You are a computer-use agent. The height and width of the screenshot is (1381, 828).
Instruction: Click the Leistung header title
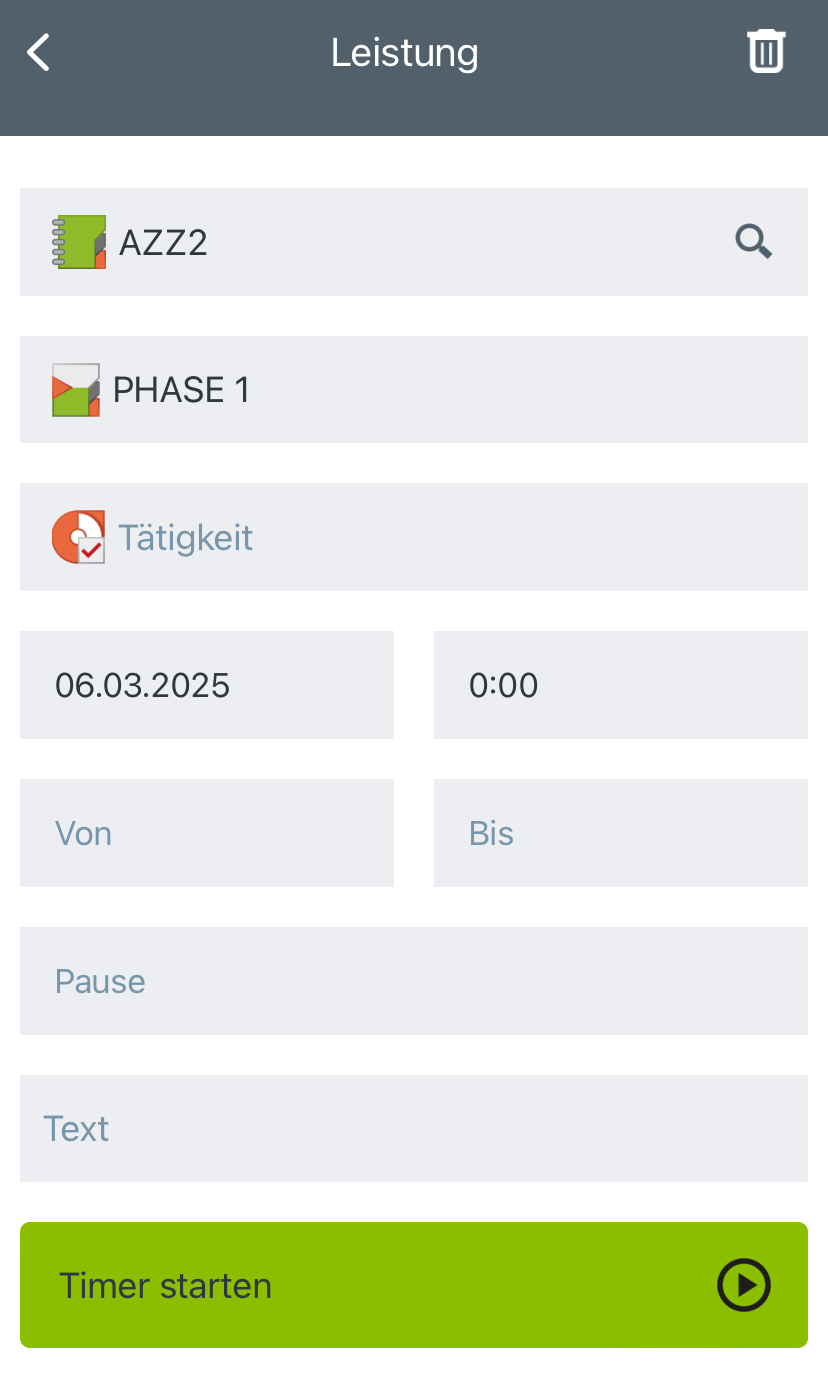pos(405,52)
